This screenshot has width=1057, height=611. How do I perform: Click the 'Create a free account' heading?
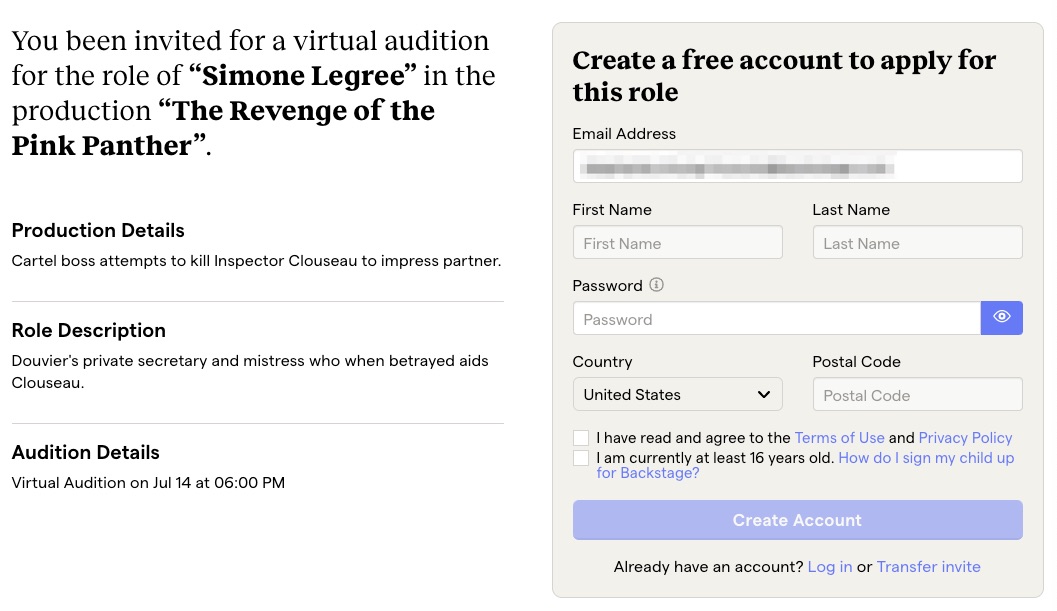point(784,76)
